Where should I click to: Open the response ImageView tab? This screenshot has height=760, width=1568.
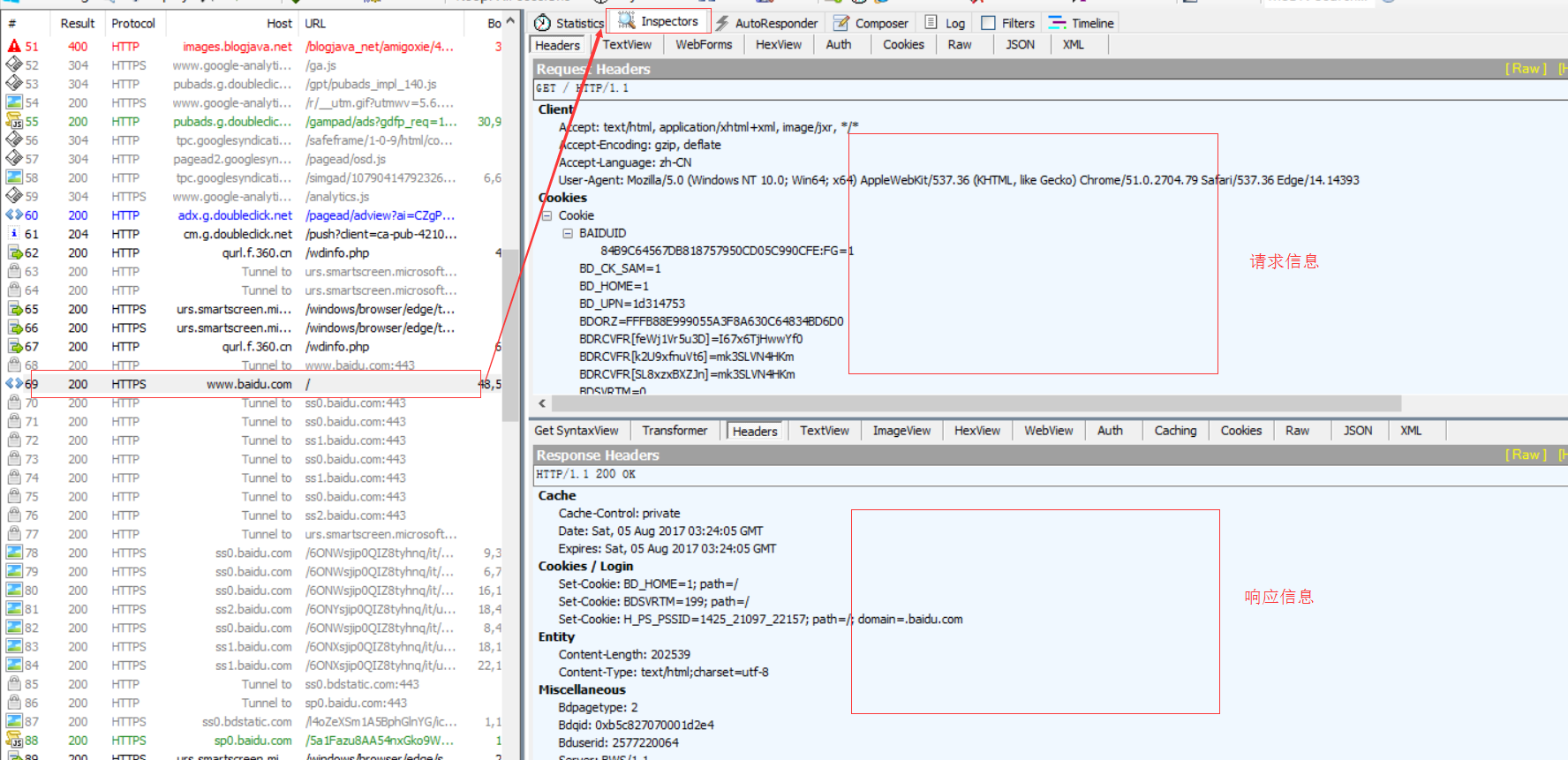click(x=901, y=431)
